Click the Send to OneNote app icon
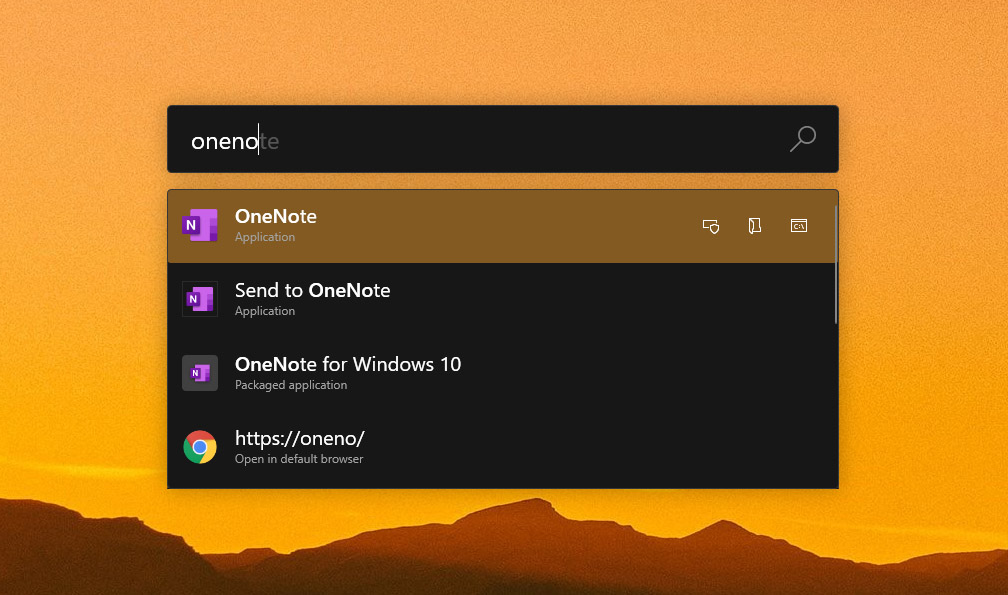The height and width of the screenshot is (595, 1008). (200, 299)
